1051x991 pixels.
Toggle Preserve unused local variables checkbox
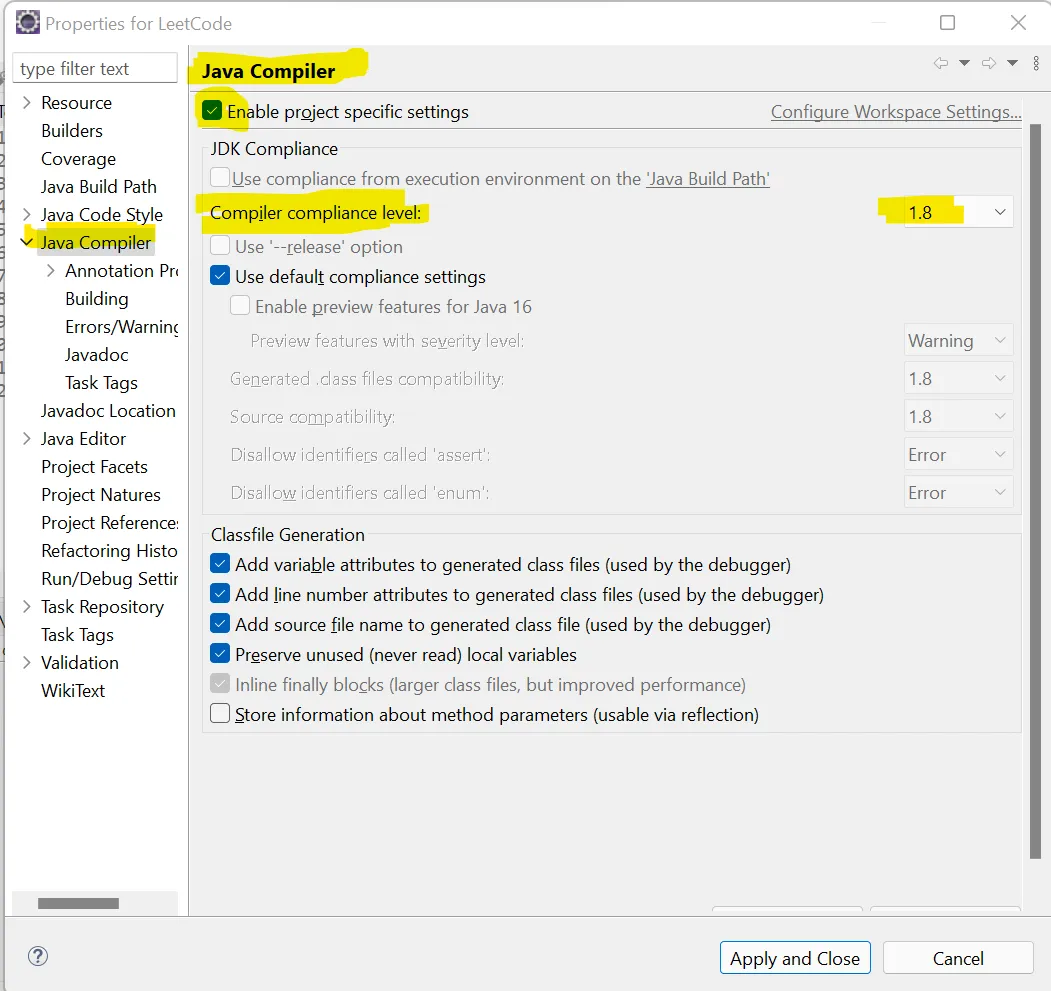[220, 654]
